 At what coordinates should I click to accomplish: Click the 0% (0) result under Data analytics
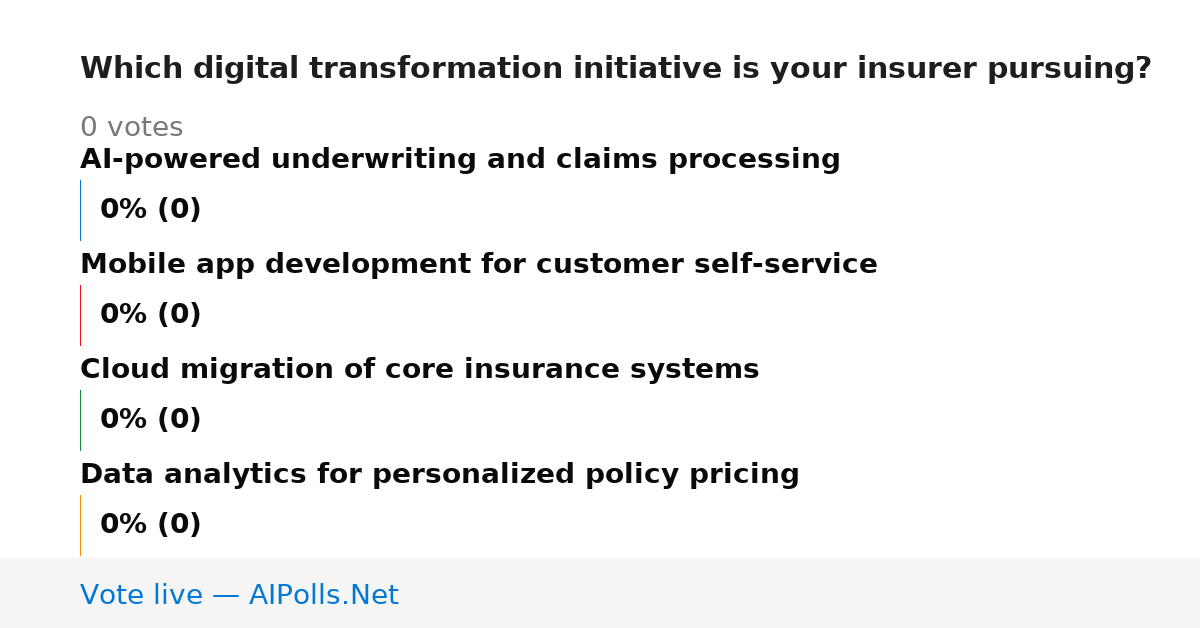150,525
